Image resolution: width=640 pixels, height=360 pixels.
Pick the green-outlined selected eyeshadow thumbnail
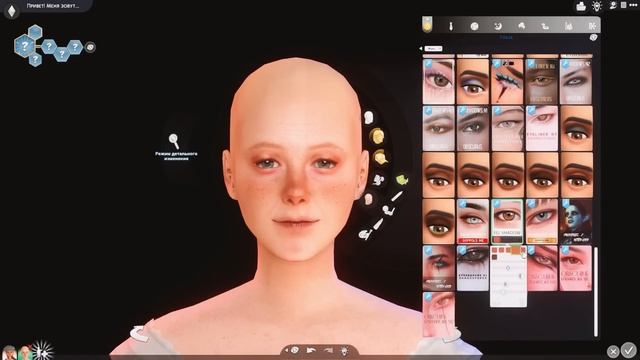click(507, 222)
